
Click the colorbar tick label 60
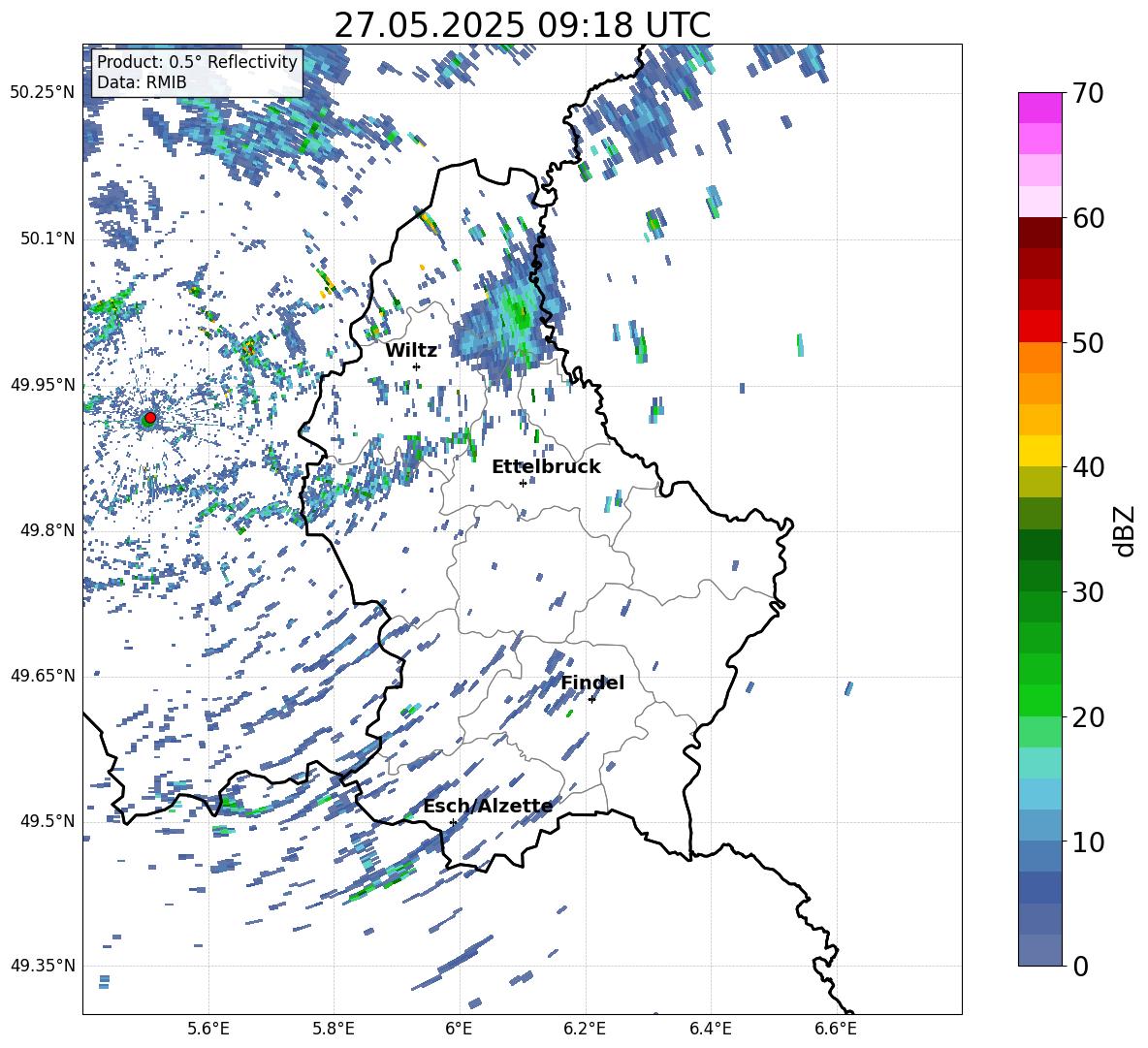[x=1088, y=218]
